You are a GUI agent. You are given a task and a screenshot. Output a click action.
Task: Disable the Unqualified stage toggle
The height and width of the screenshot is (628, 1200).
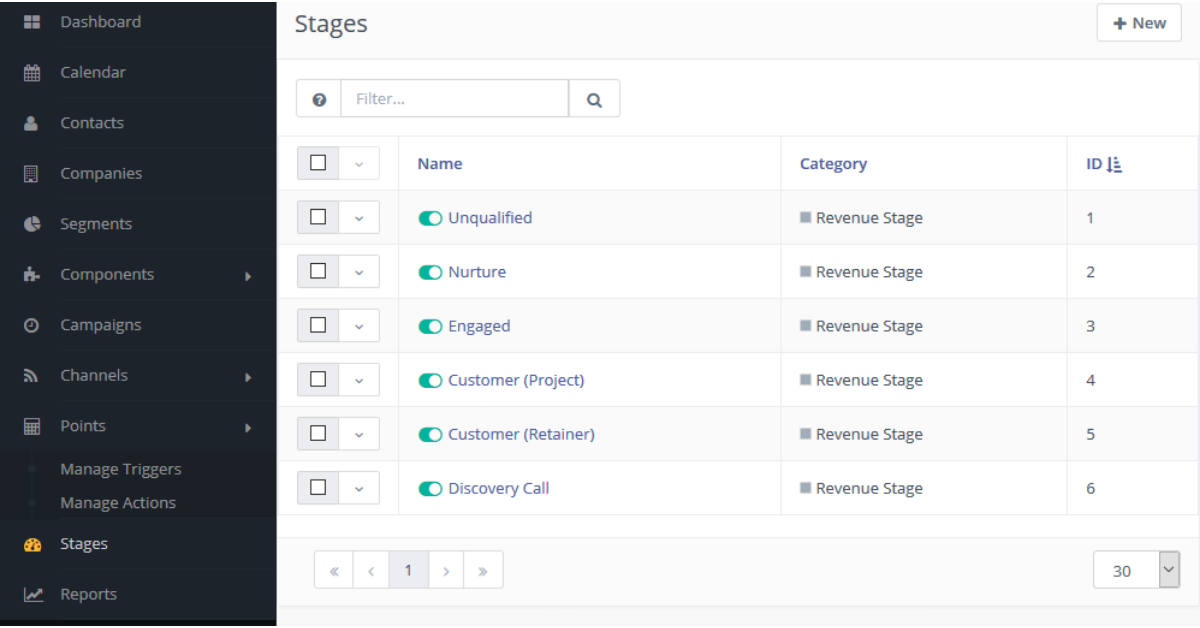pos(430,218)
